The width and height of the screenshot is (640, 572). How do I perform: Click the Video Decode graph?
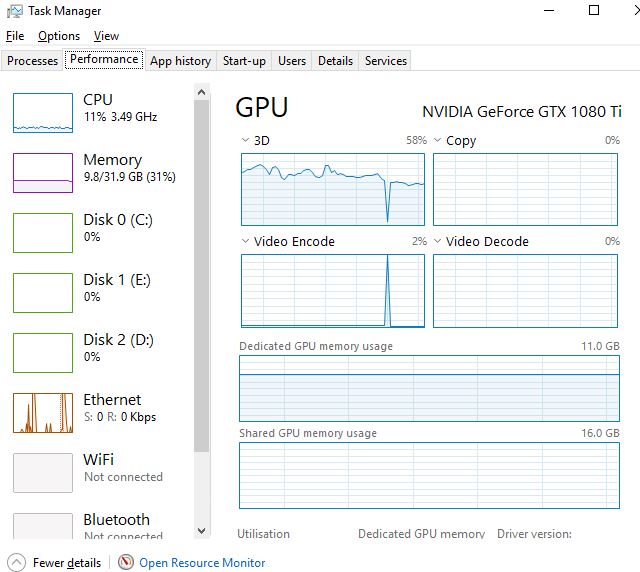click(x=525, y=291)
